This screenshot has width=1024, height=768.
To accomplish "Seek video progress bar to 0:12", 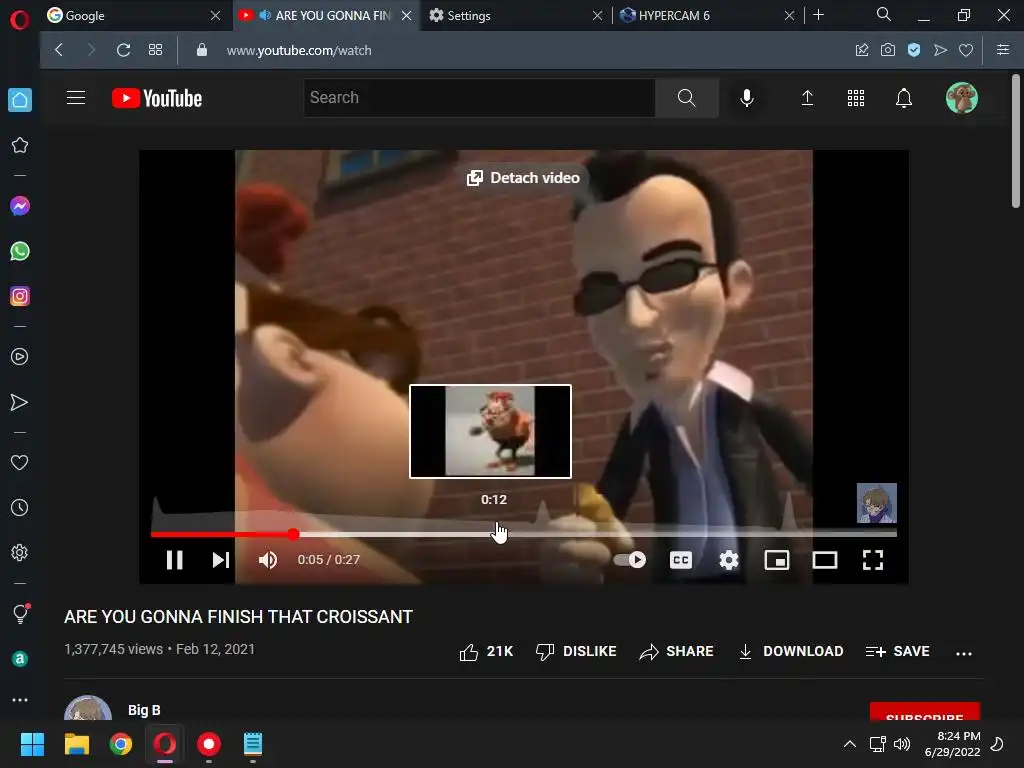I will pyautogui.click(x=493, y=534).
